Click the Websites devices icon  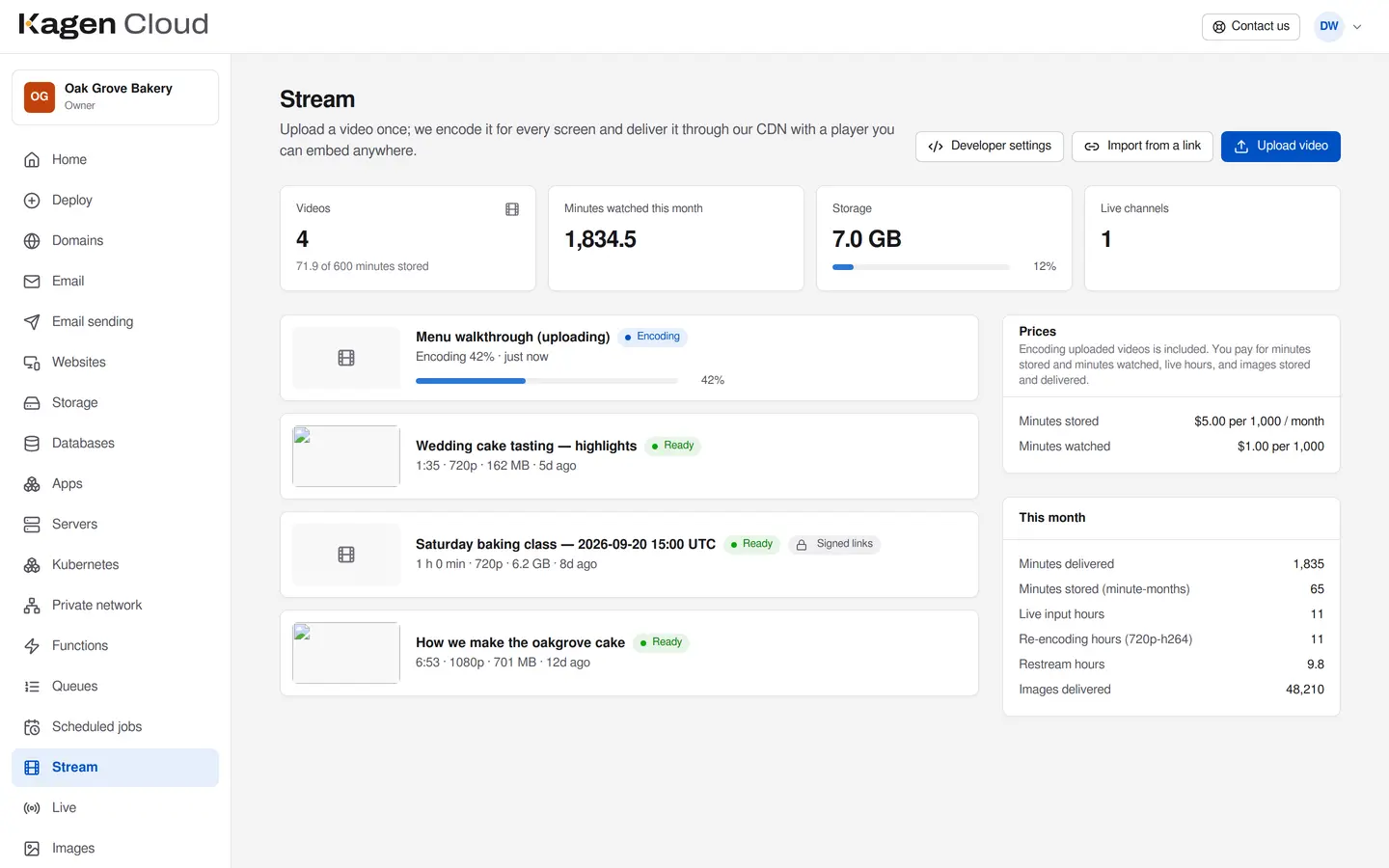[x=32, y=363]
